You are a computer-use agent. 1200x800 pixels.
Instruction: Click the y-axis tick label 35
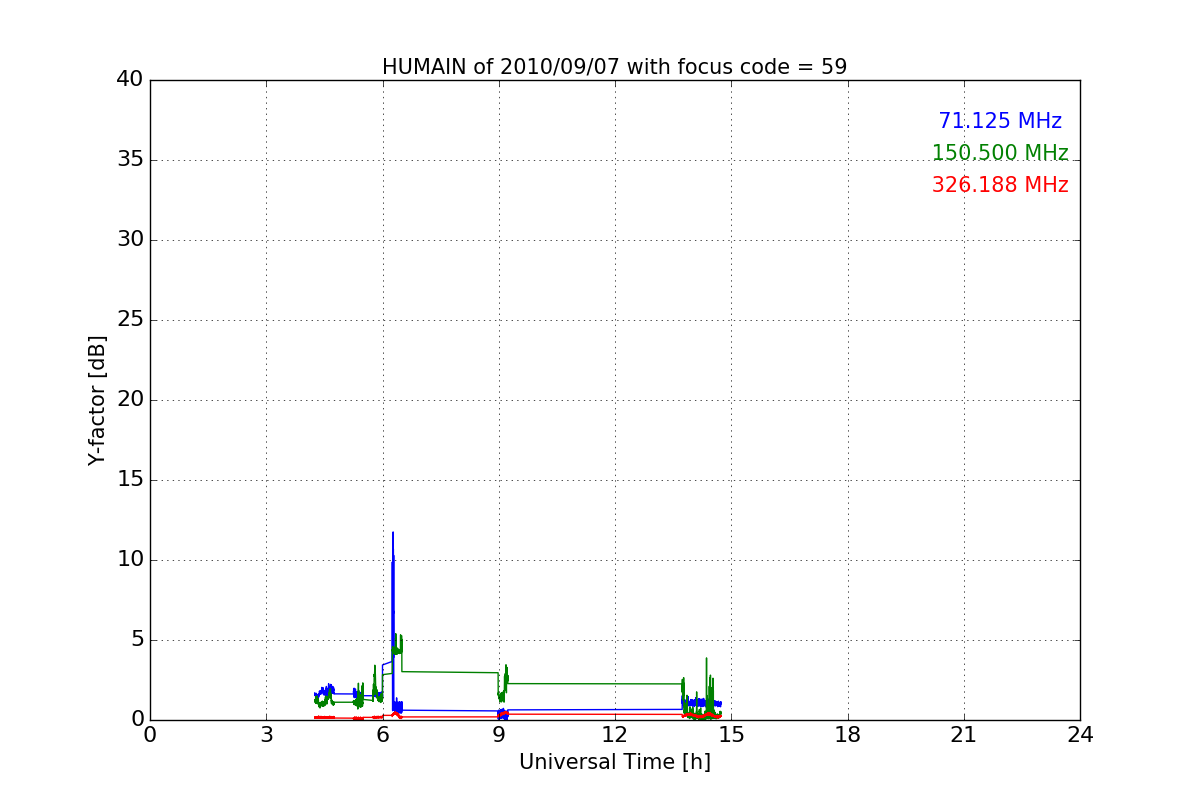[129, 160]
